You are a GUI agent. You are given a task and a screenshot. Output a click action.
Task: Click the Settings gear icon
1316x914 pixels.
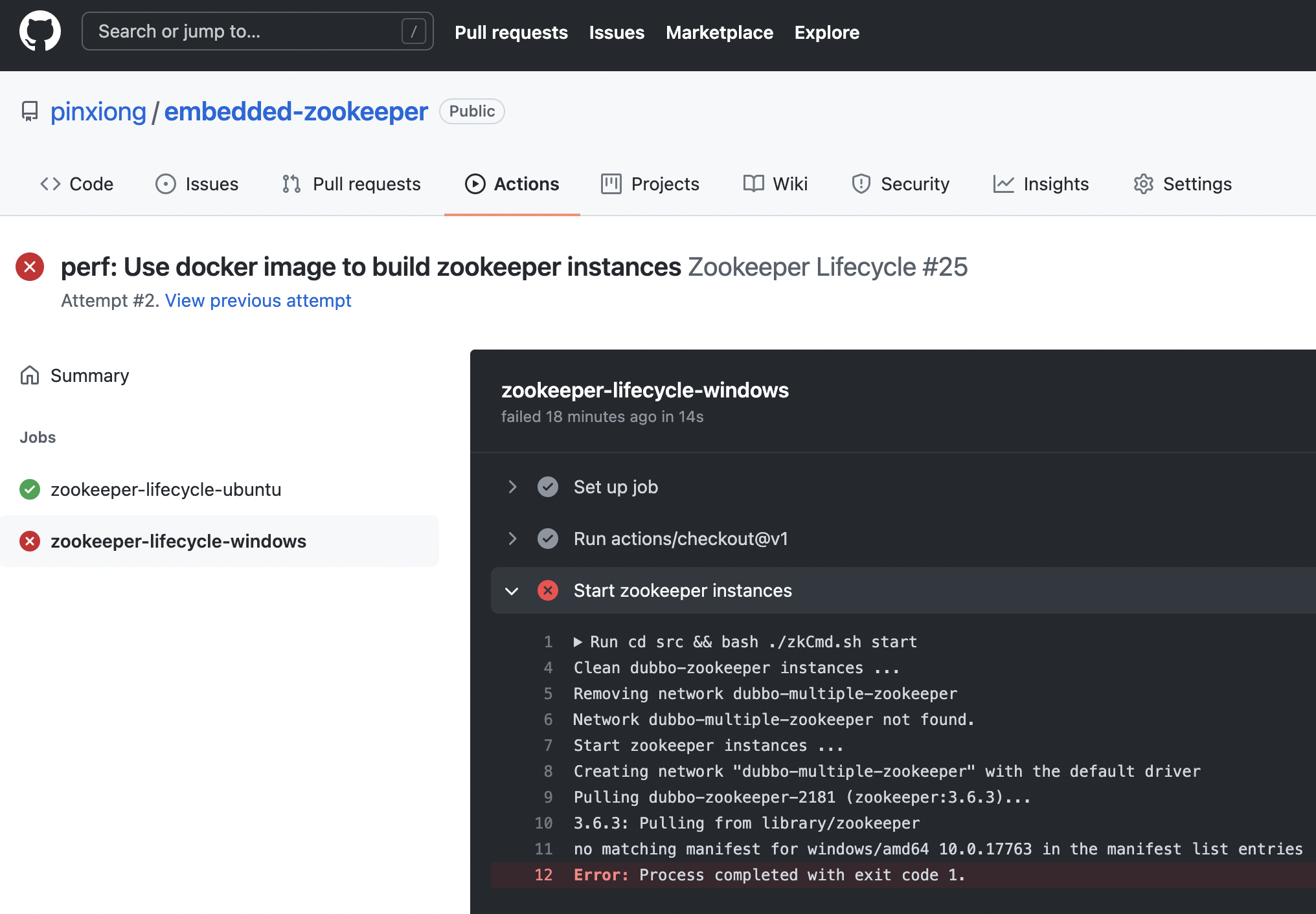click(1144, 184)
